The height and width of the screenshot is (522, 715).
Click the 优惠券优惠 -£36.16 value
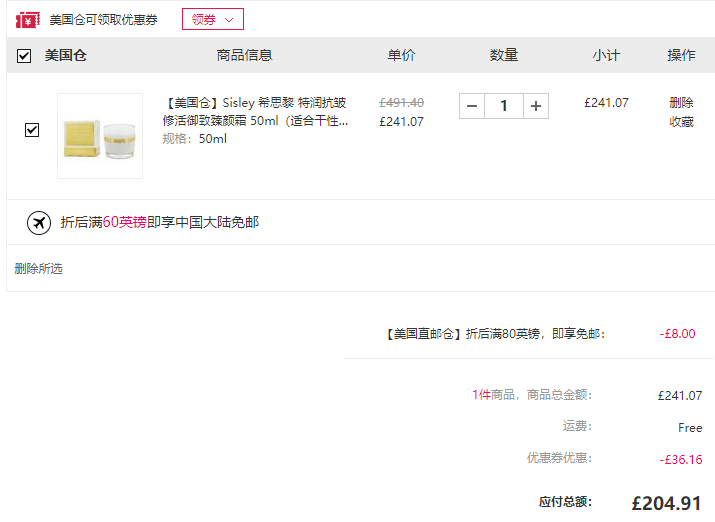[681, 460]
